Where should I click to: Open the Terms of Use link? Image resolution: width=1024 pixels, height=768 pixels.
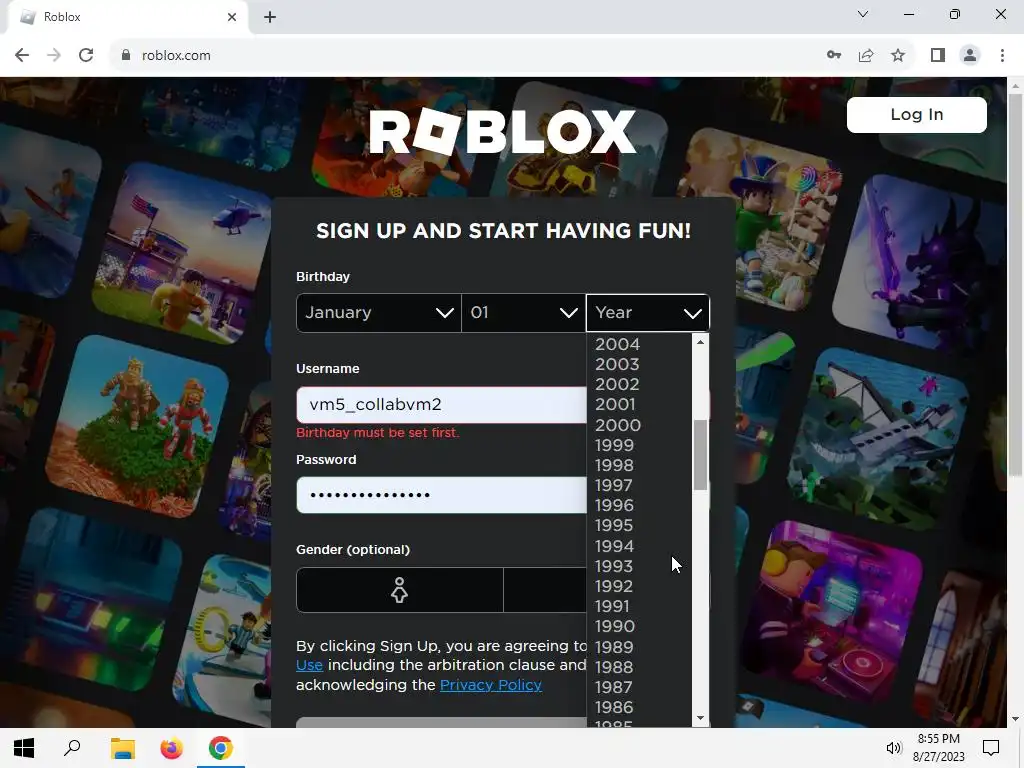(310, 665)
